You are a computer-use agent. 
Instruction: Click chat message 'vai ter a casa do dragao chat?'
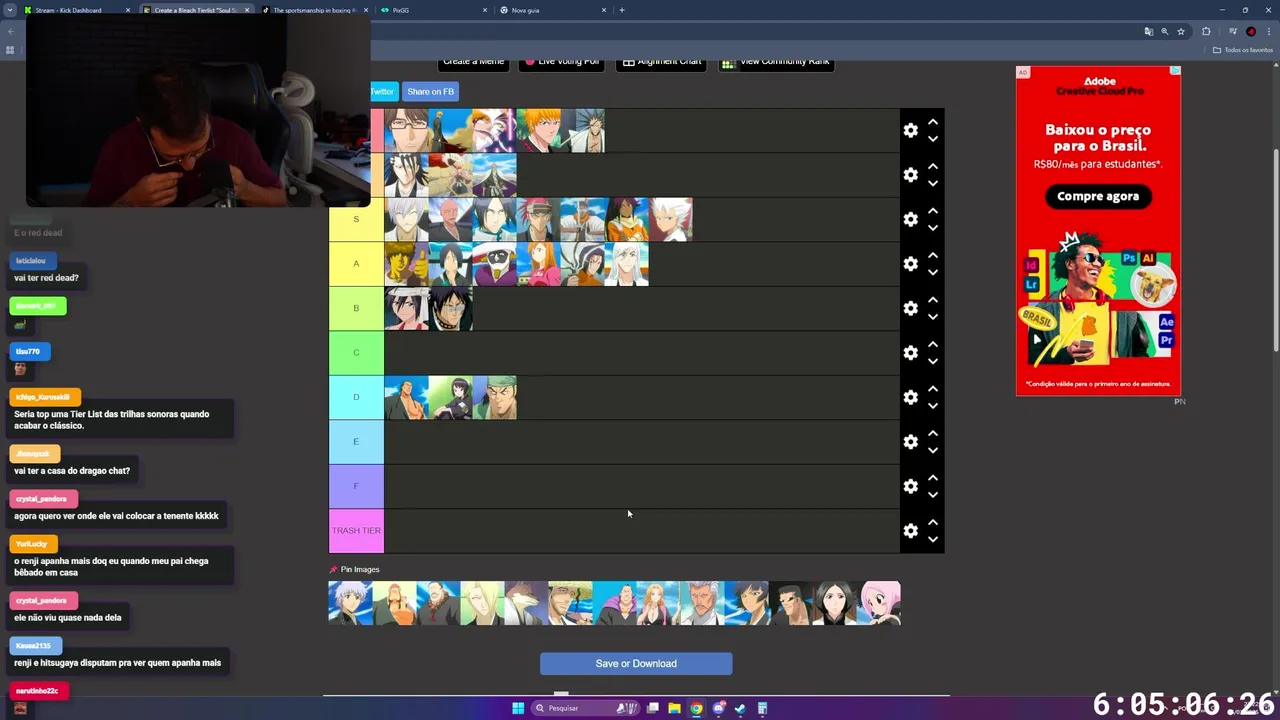[72, 471]
